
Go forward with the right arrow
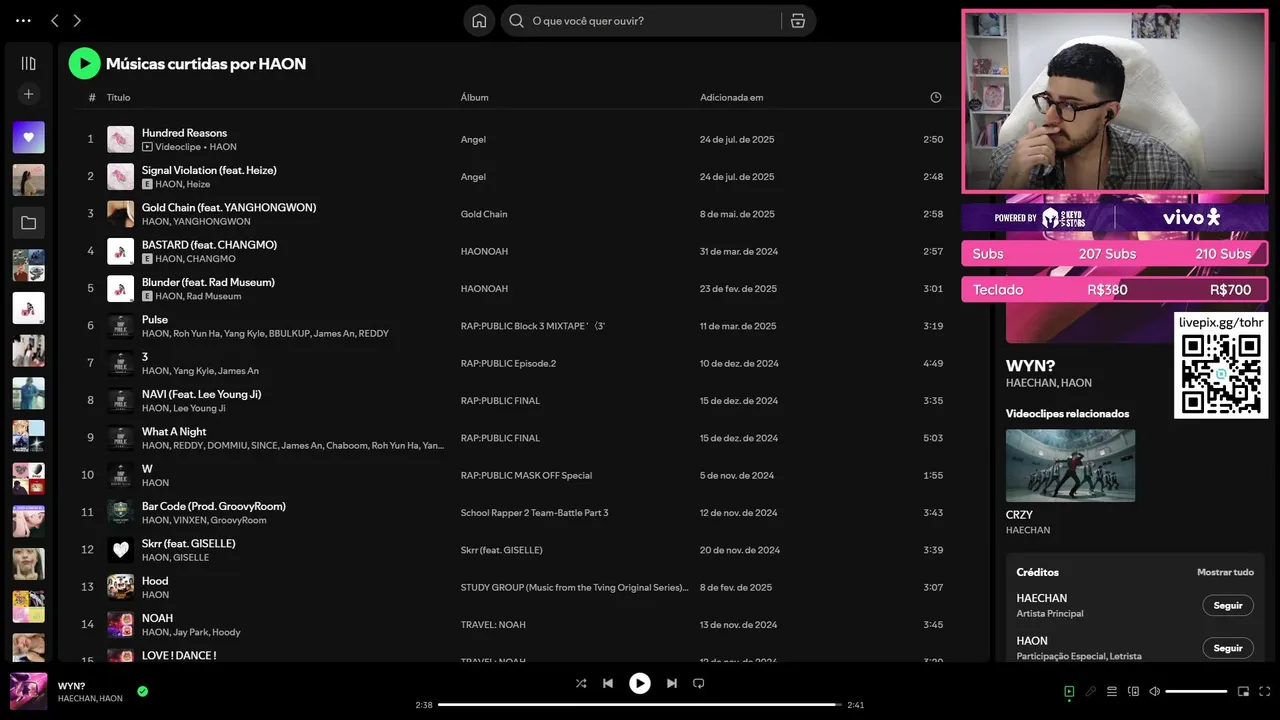point(77,21)
